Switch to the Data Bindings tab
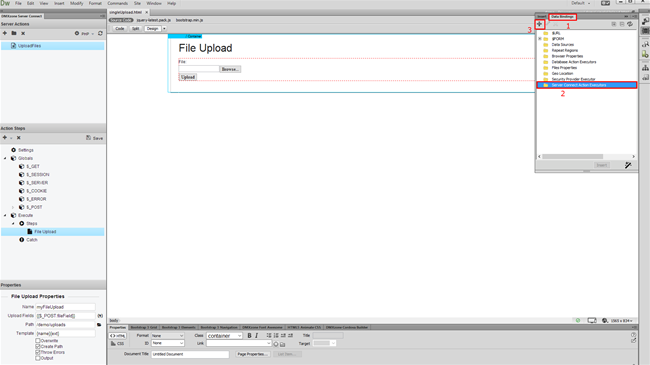 point(563,17)
